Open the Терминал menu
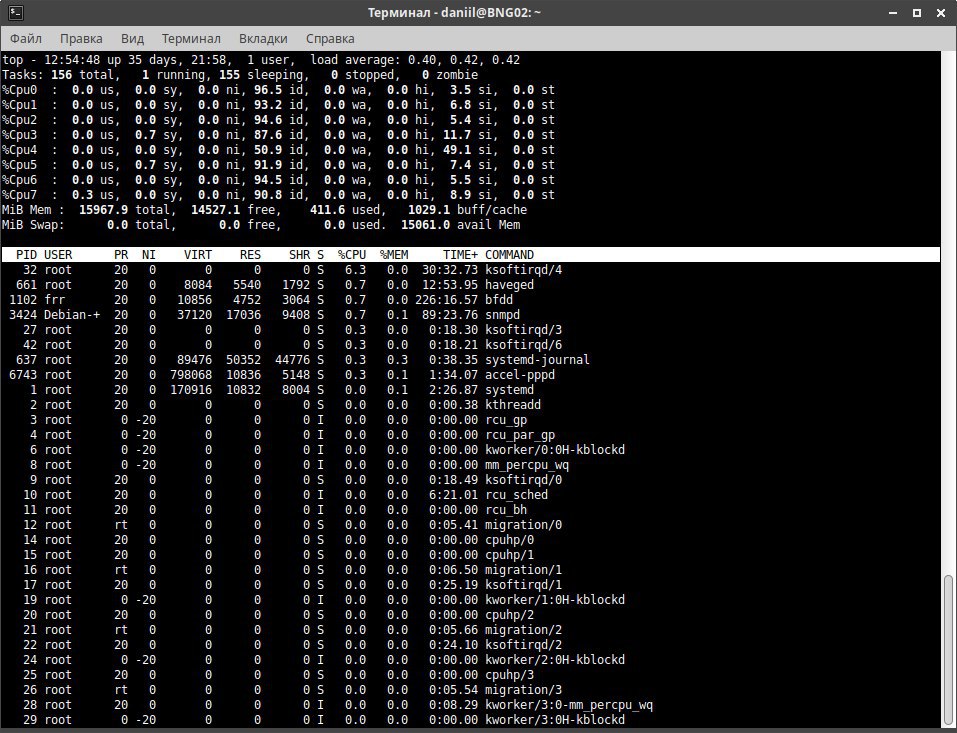The image size is (957, 733). click(x=191, y=38)
